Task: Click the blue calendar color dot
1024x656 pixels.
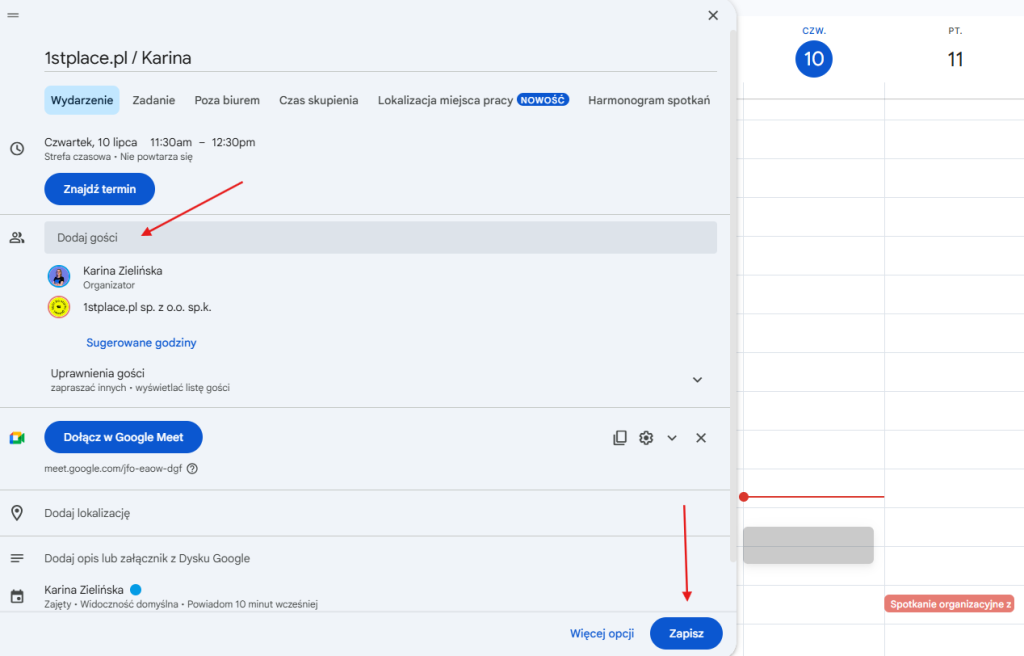Action: [x=136, y=589]
